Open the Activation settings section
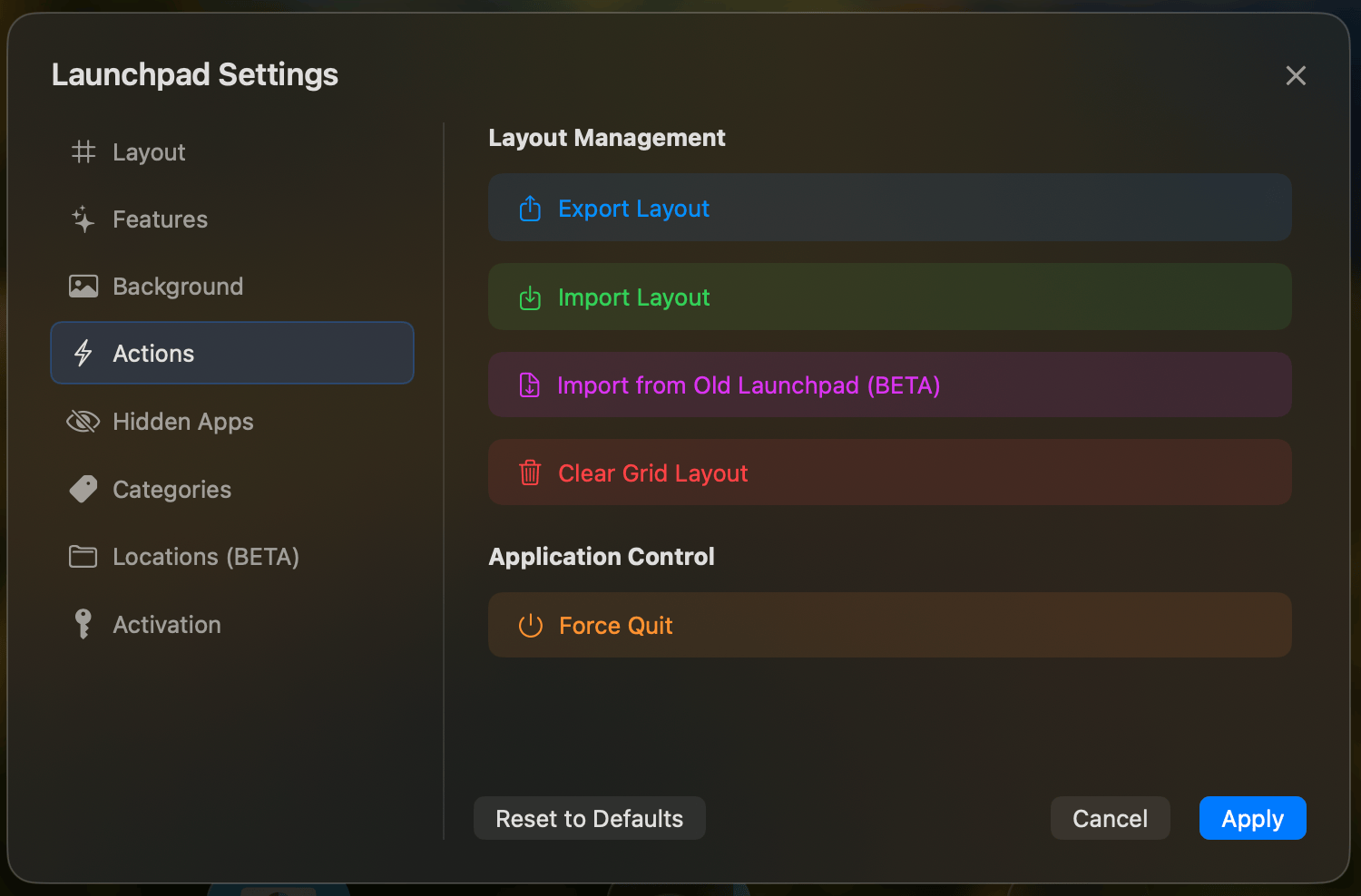Image resolution: width=1361 pixels, height=896 pixels. click(167, 624)
